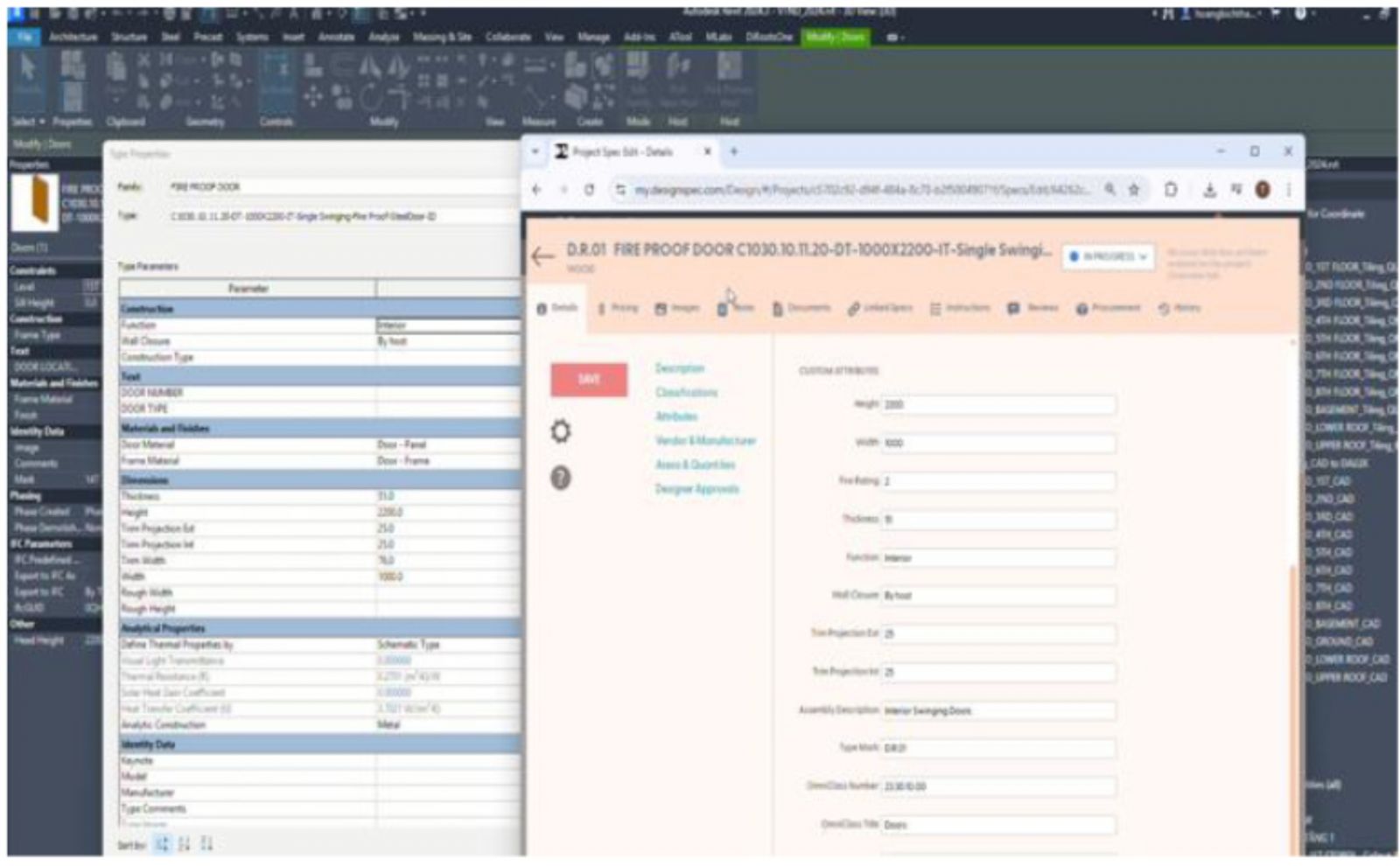The width and height of the screenshot is (1400, 866).
Task: Click the door family preview thumbnail
Action: [35, 200]
